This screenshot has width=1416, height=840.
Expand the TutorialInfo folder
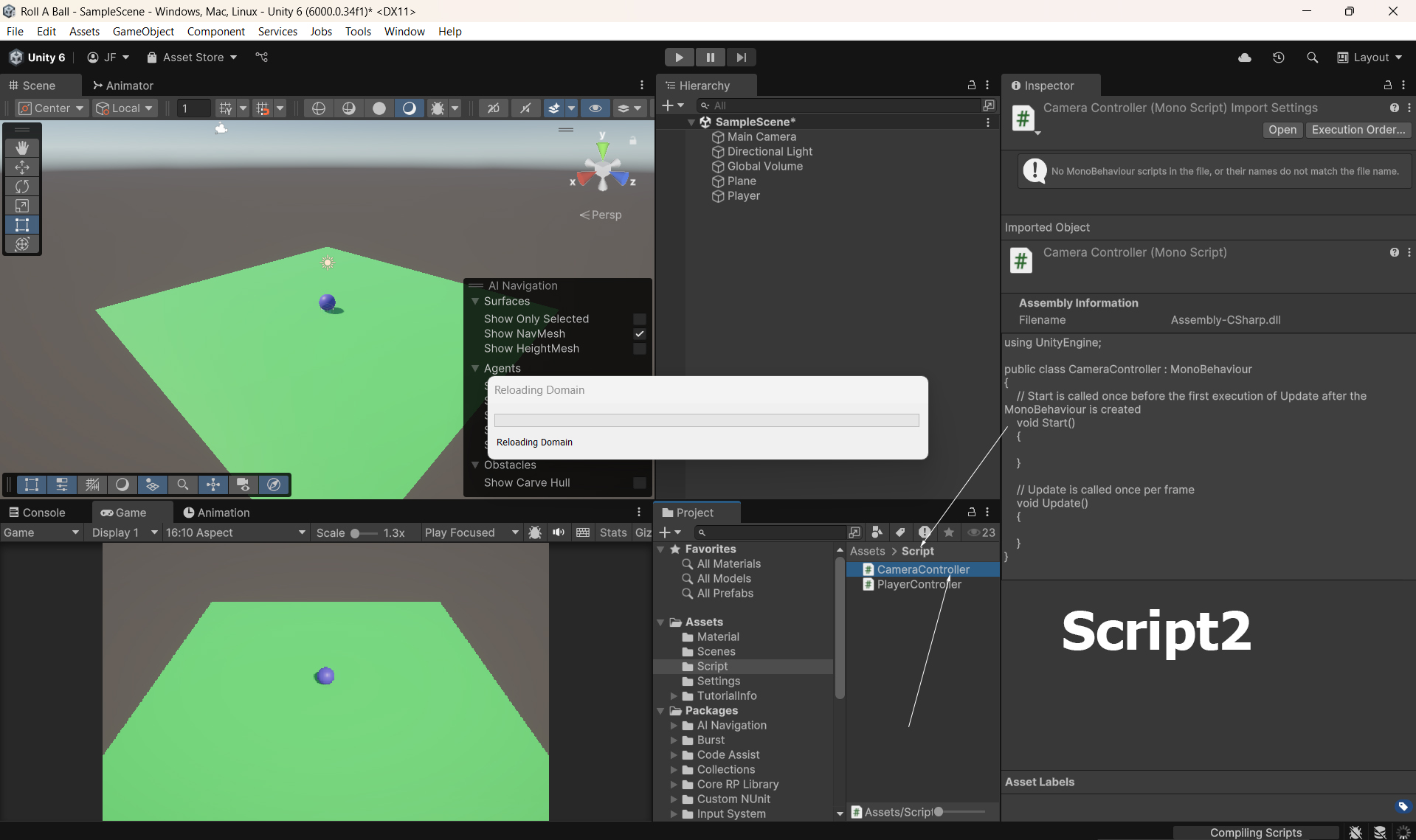click(674, 696)
